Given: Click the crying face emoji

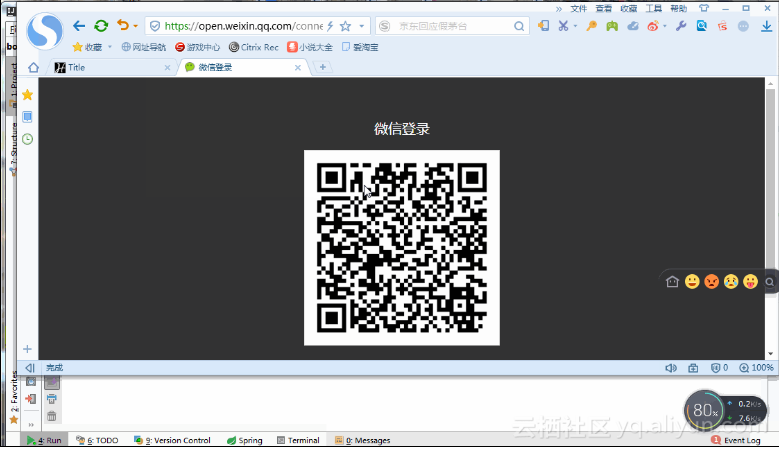Looking at the screenshot, I should point(731,282).
